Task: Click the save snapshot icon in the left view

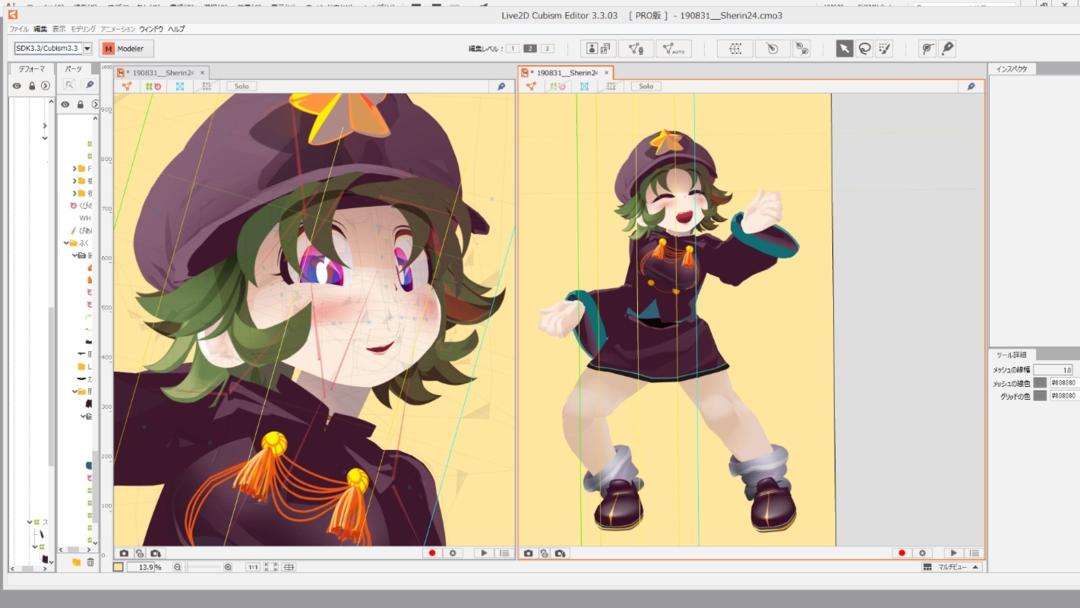Action: [156, 553]
